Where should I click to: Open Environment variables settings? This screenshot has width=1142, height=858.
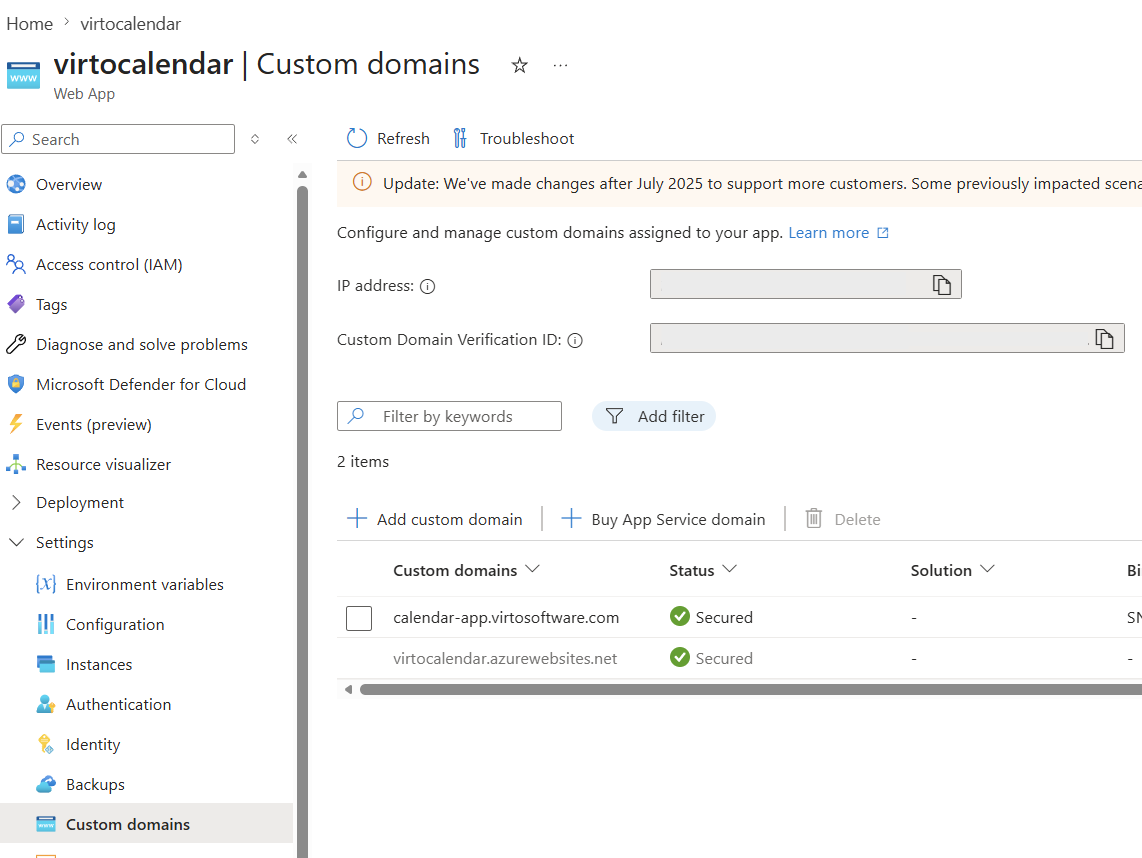point(146,584)
